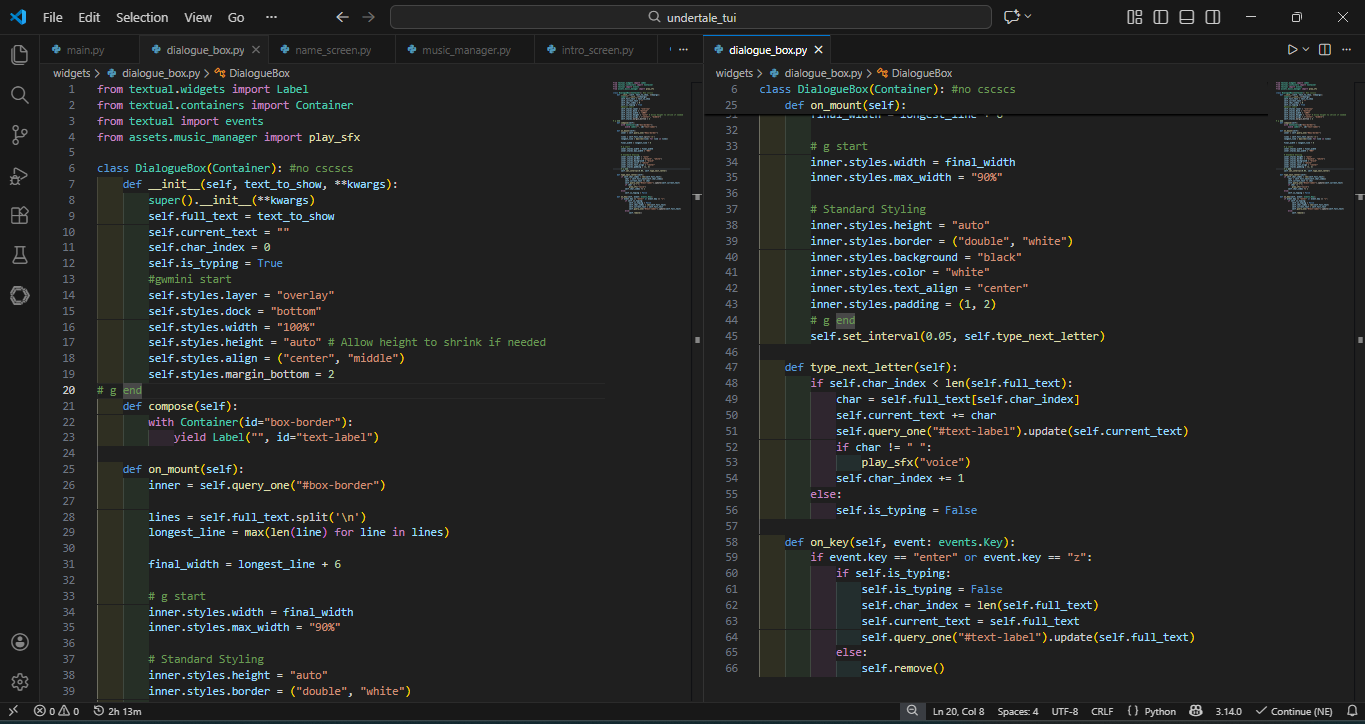Click the CRLF line ending indicator
1365x724 pixels.
1102,711
